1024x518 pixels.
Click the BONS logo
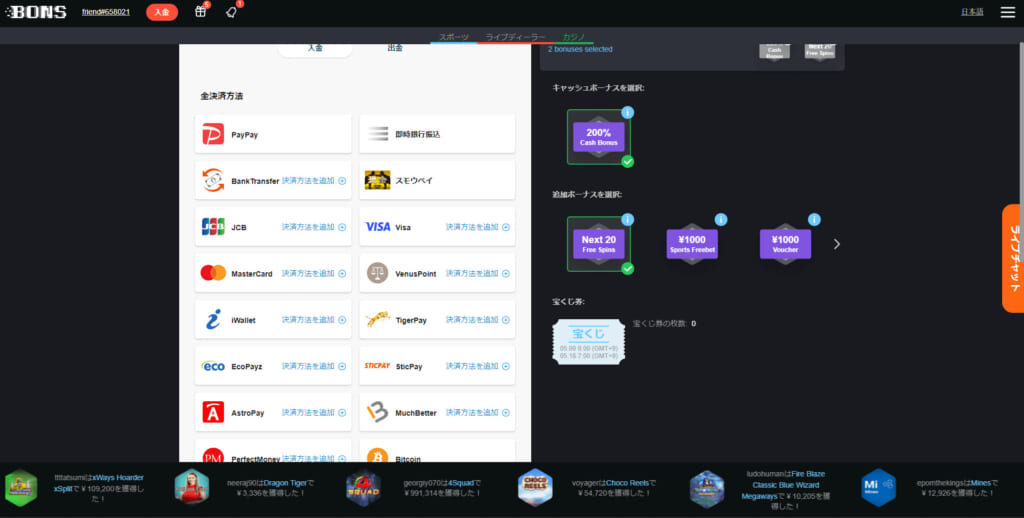(x=36, y=12)
